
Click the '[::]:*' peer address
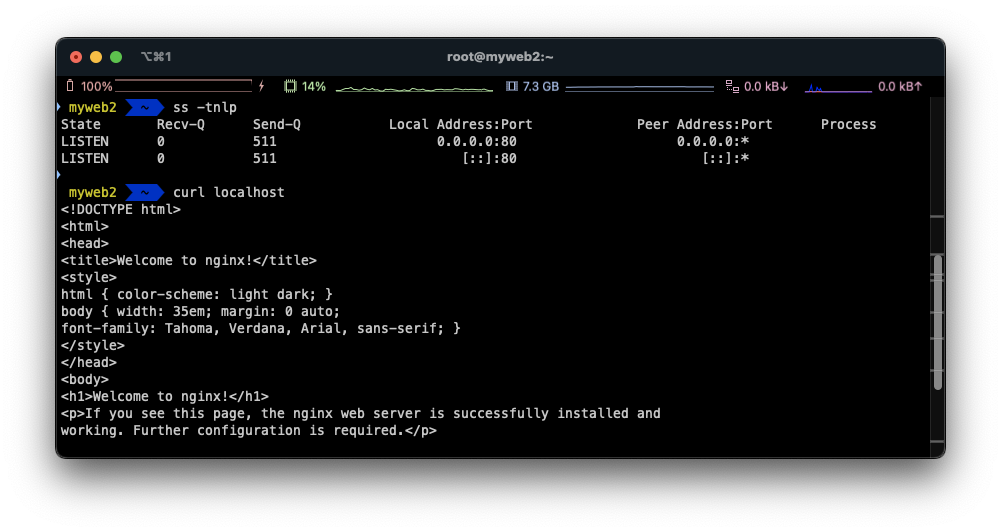(725, 158)
